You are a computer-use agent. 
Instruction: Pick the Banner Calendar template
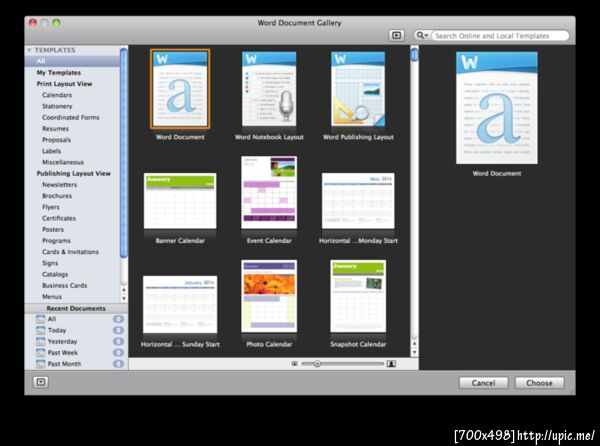pyautogui.click(x=180, y=201)
